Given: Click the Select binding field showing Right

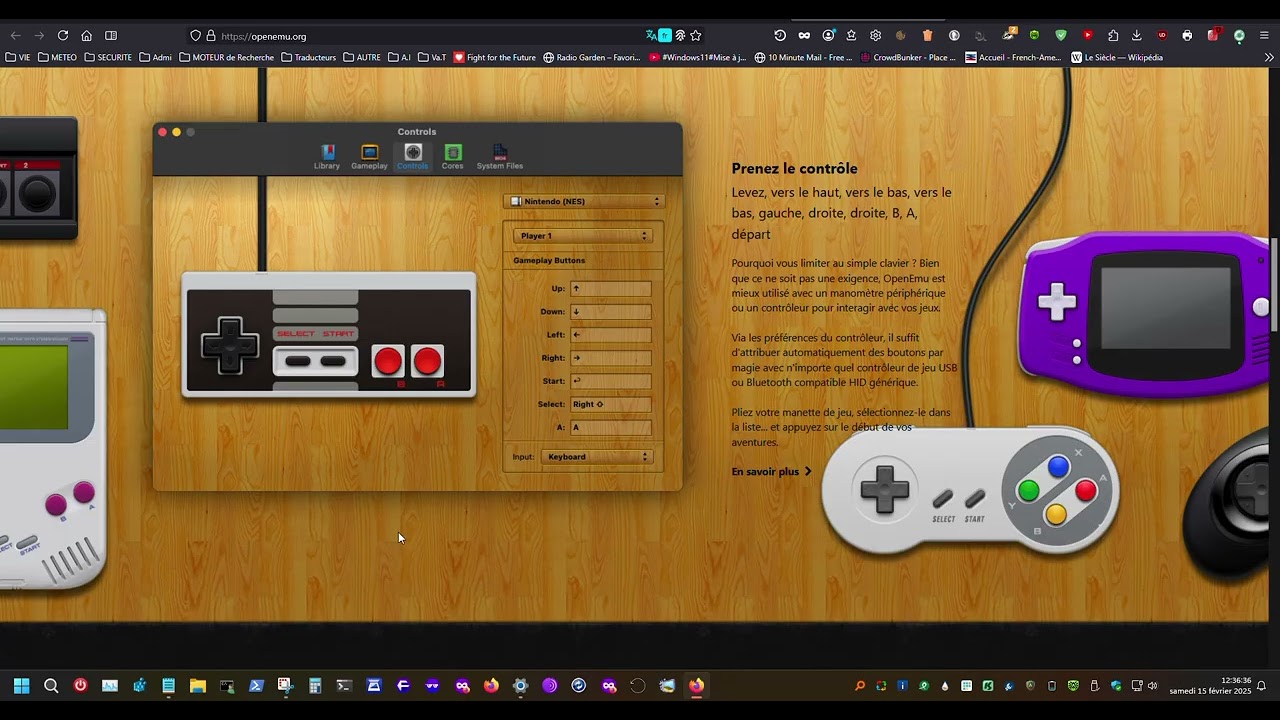Looking at the screenshot, I should point(610,404).
